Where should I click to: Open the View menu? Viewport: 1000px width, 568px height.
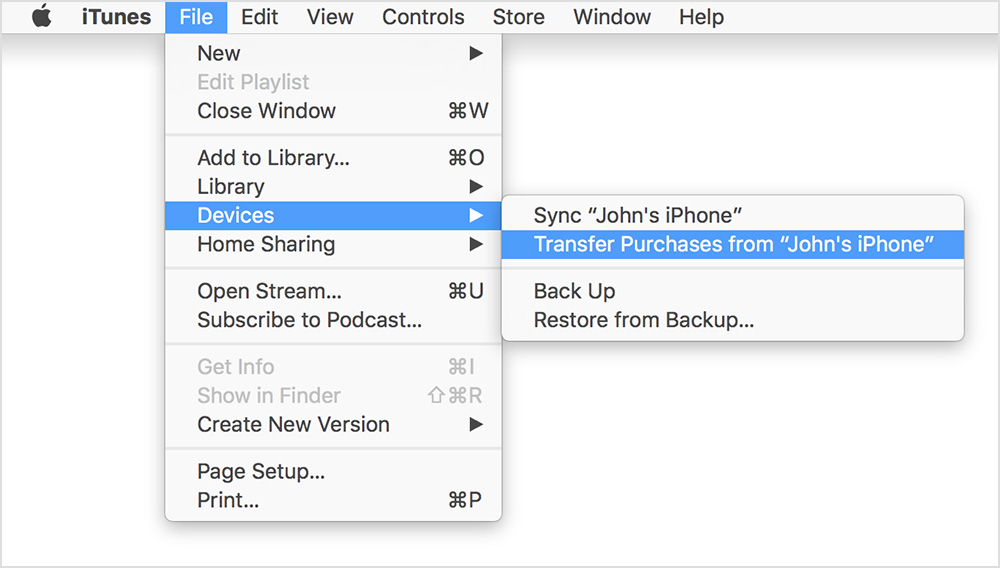(x=330, y=17)
